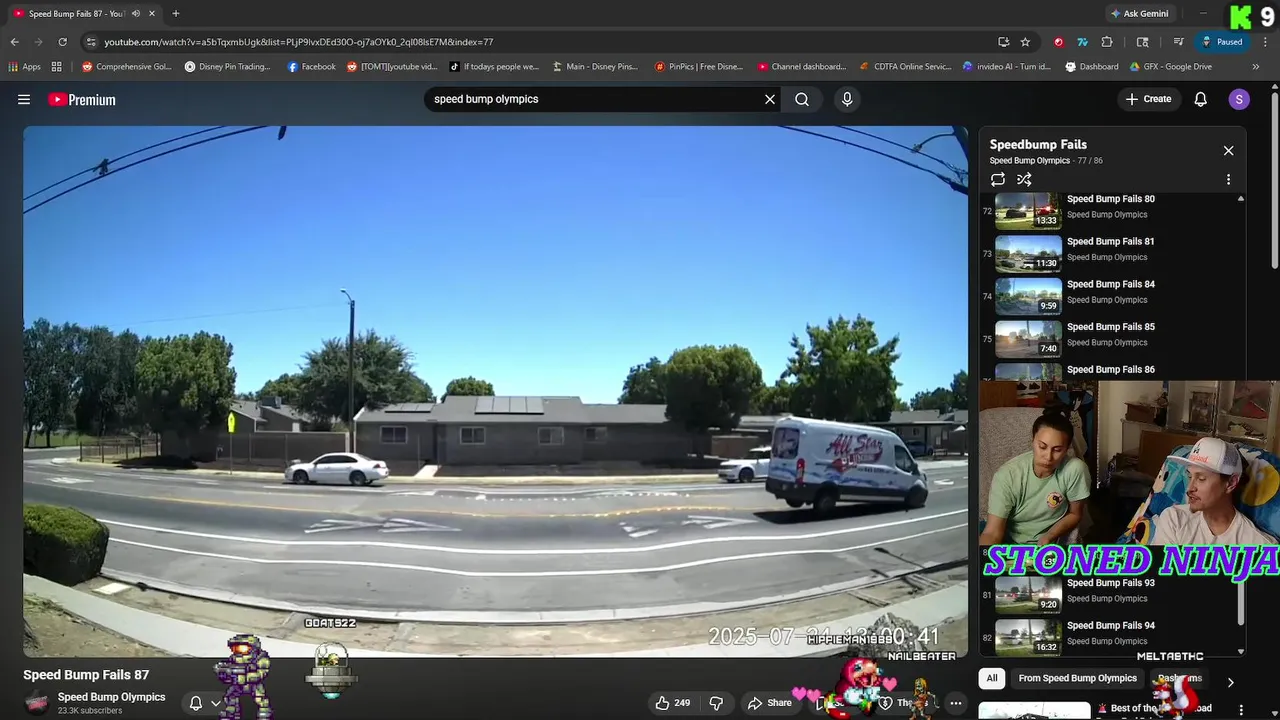Play Speed Bump Fails 85 thumbnail
The height and width of the screenshot is (720, 1280).
click(x=1028, y=337)
